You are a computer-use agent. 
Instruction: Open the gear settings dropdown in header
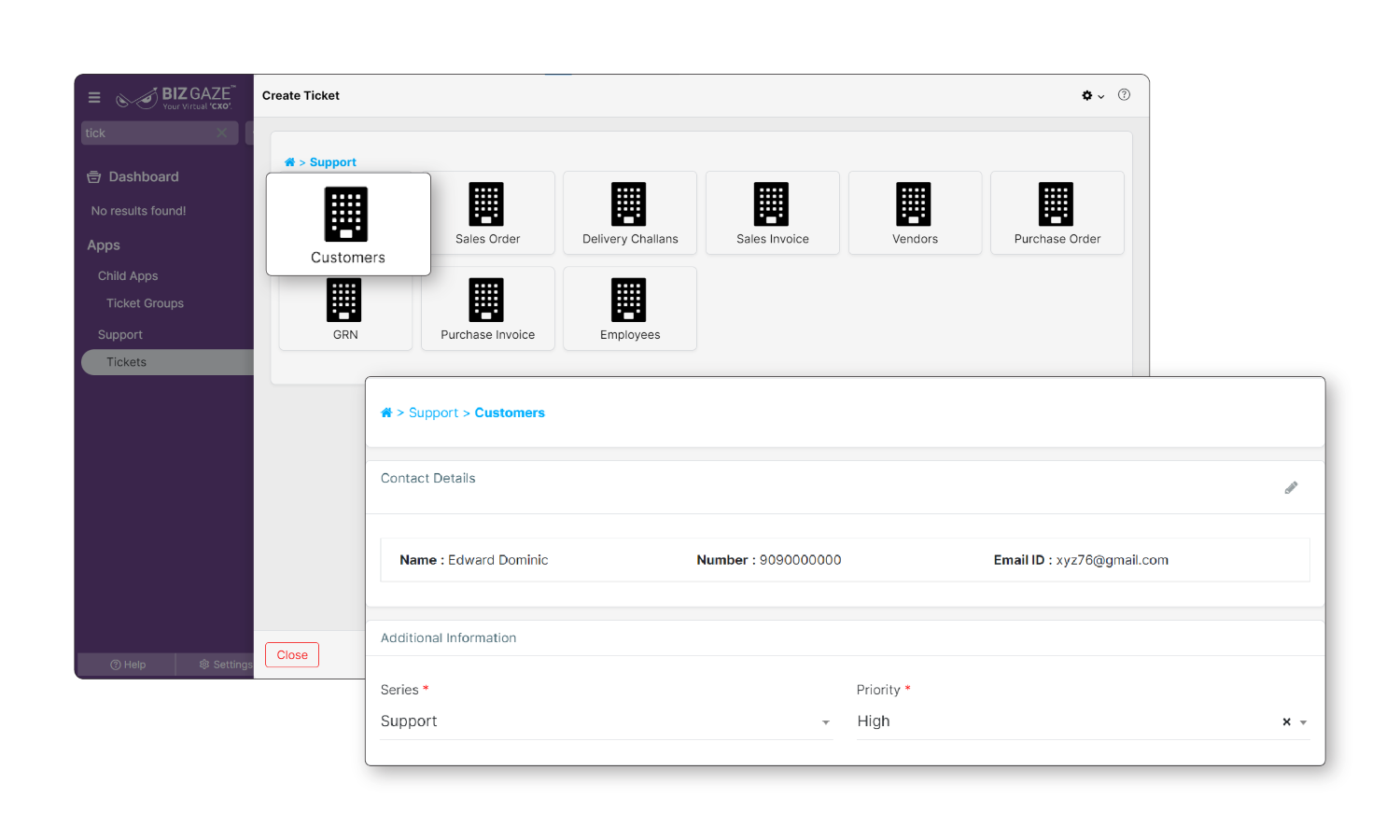[x=1092, y=95]
